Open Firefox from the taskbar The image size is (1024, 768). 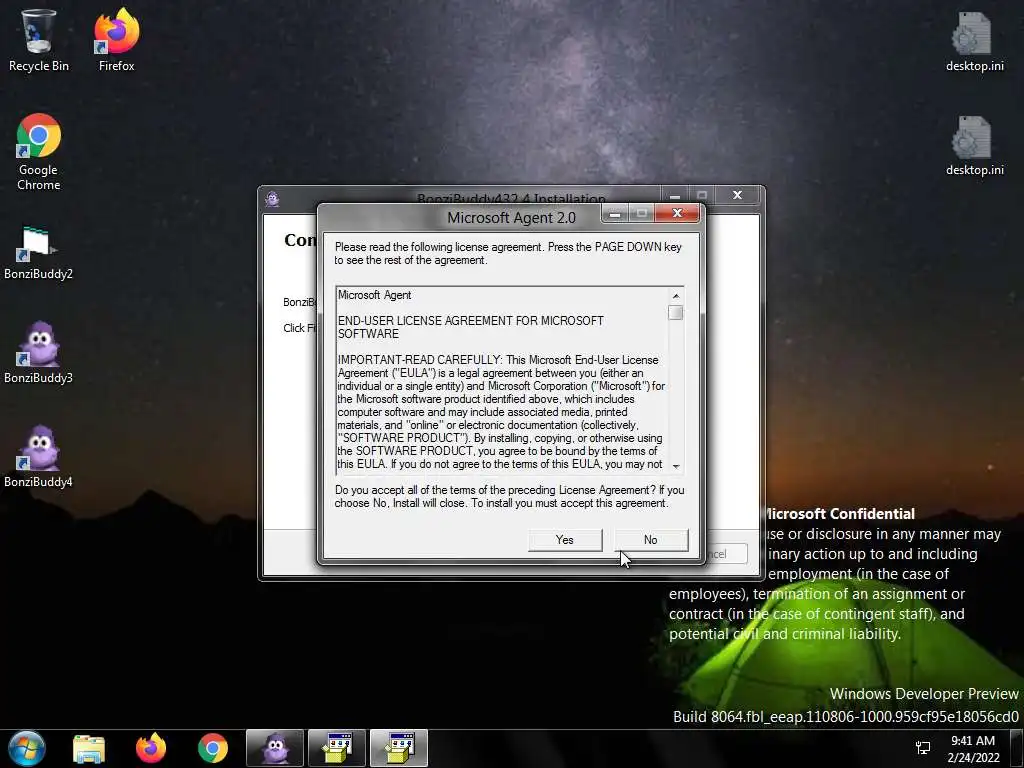coord(151,748)
